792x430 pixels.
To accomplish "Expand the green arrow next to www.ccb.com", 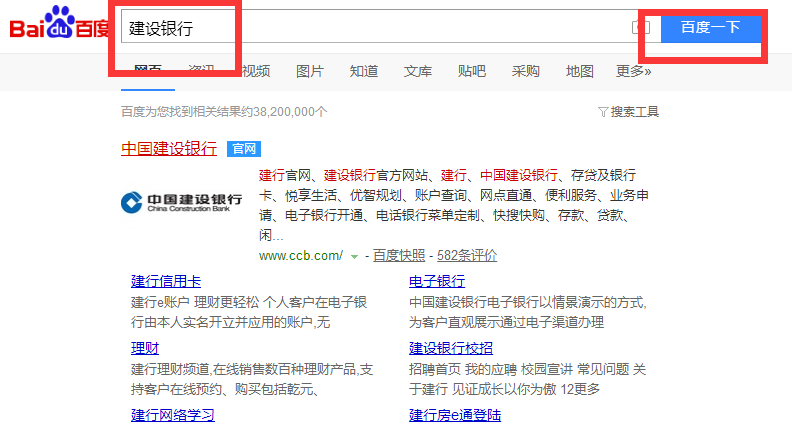I will 354,257.
